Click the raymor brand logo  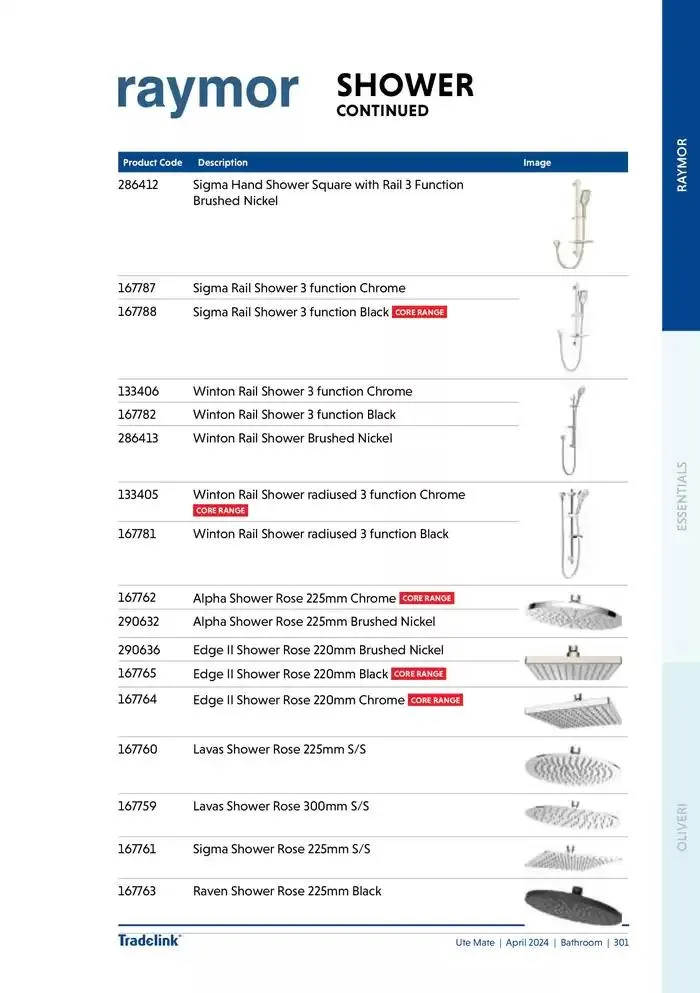click(208, 93)
